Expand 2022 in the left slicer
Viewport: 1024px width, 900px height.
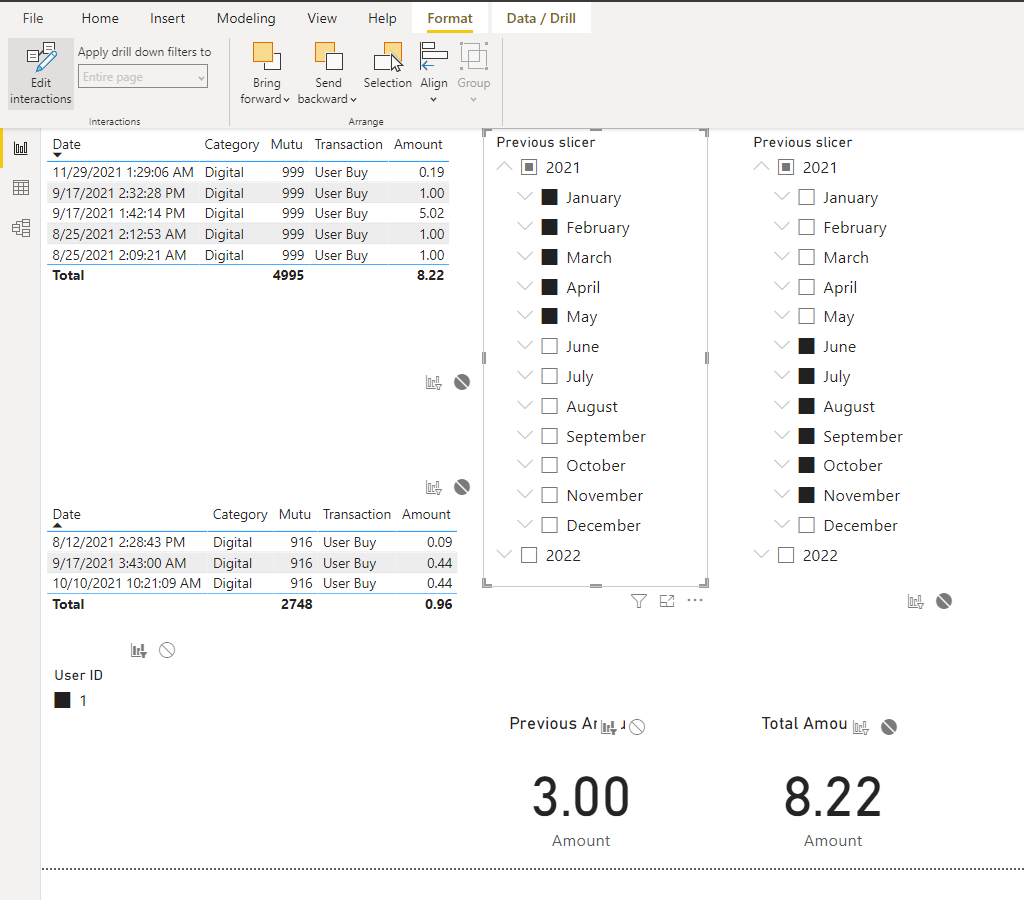point(504,554)
